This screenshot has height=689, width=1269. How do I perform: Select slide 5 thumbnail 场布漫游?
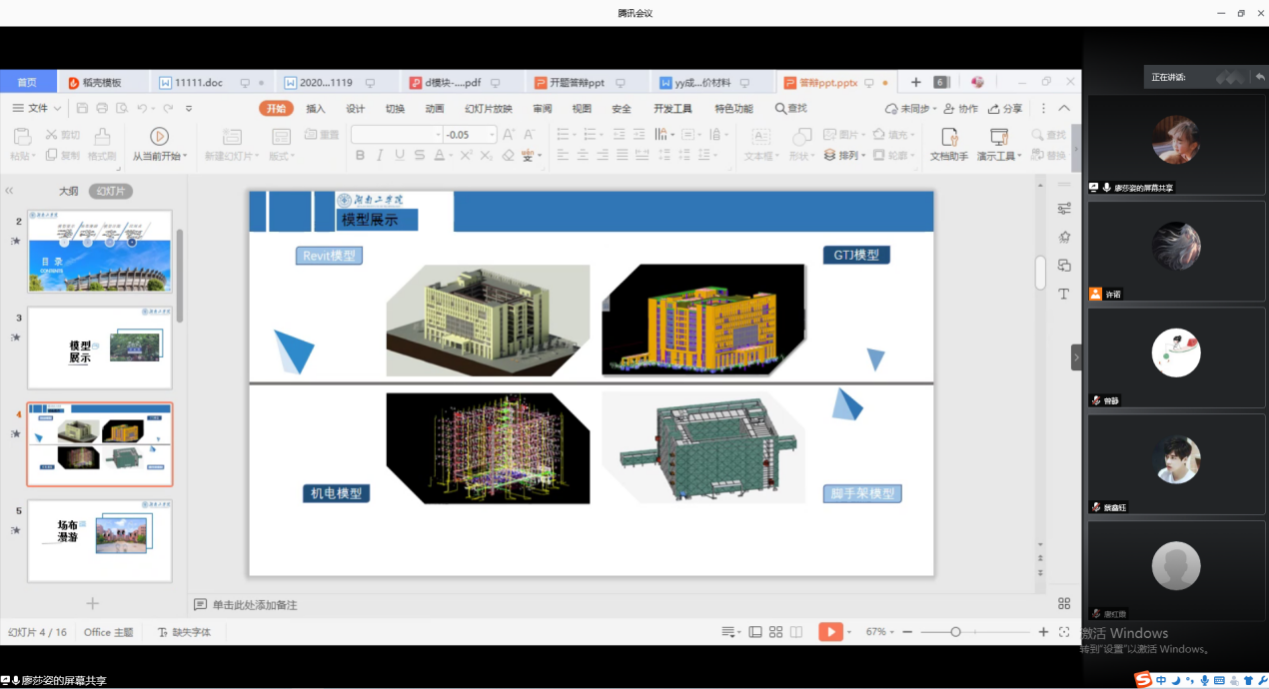point(100,540)
